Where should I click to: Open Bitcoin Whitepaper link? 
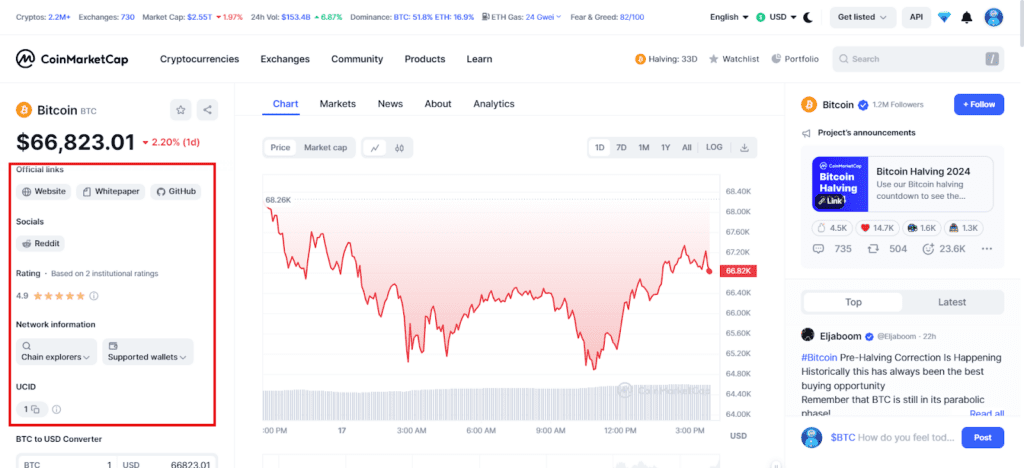click(110, 192)
